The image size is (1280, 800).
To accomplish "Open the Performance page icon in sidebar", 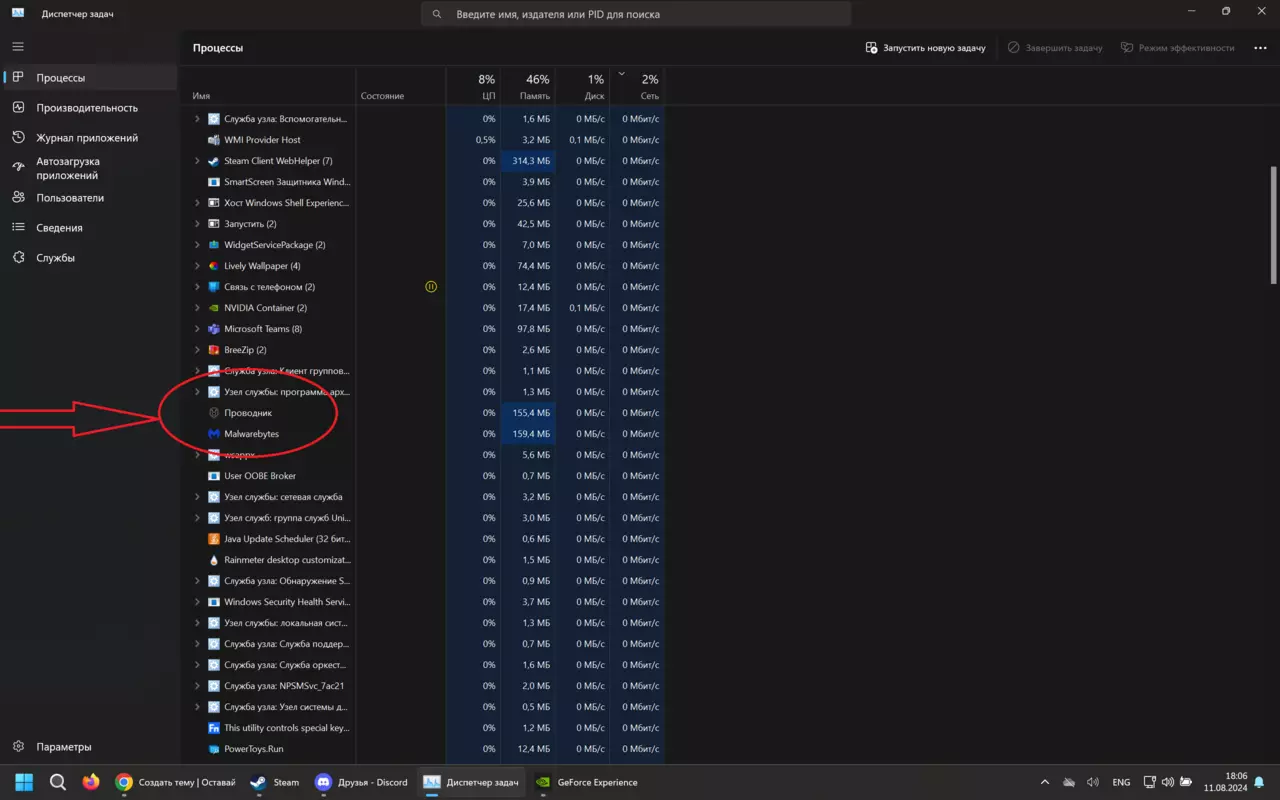I will [18, 108].
